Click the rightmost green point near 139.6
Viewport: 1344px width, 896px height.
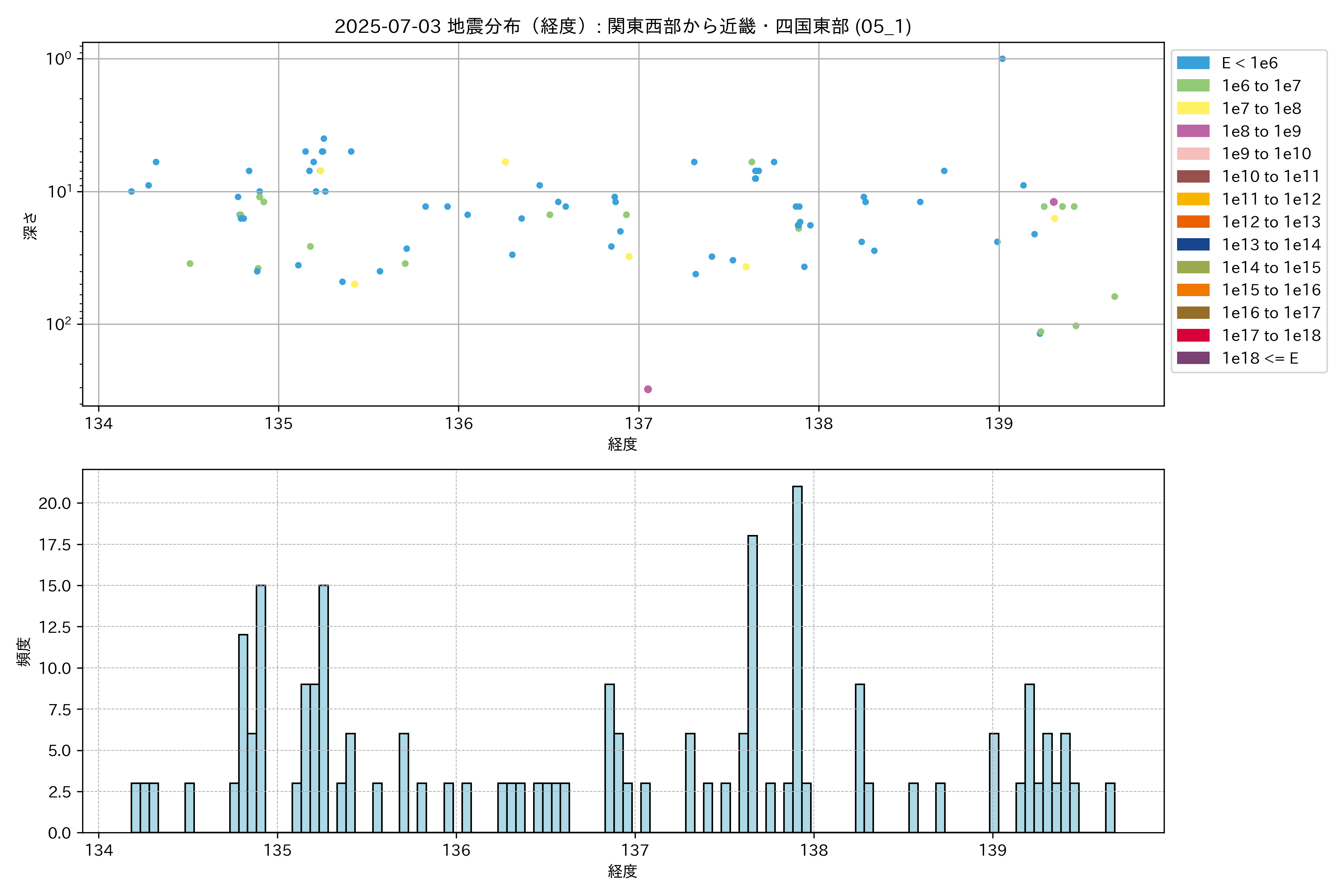(1114, 296)
